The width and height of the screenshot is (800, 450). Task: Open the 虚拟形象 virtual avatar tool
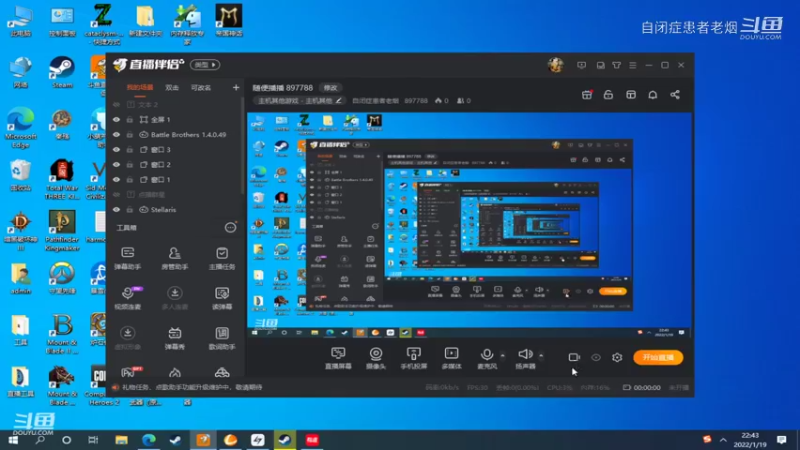click(x=128, y=338)
